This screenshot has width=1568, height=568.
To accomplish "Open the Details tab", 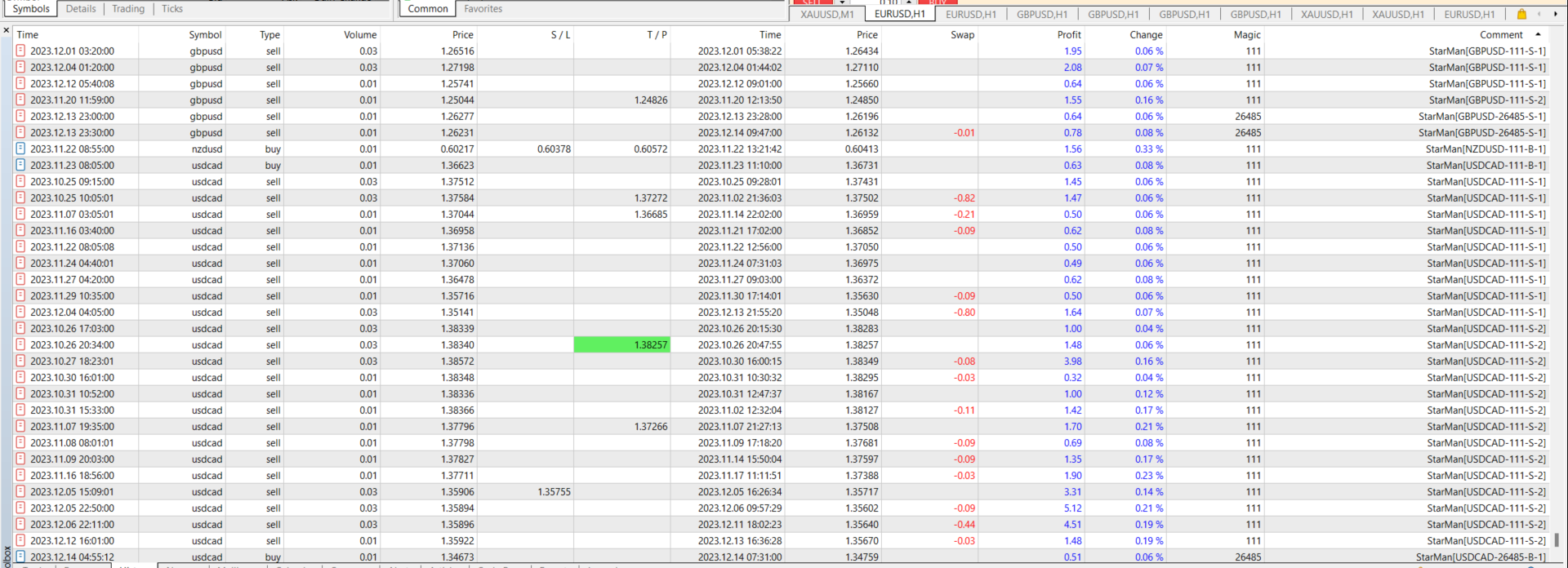I will (81, 9).
